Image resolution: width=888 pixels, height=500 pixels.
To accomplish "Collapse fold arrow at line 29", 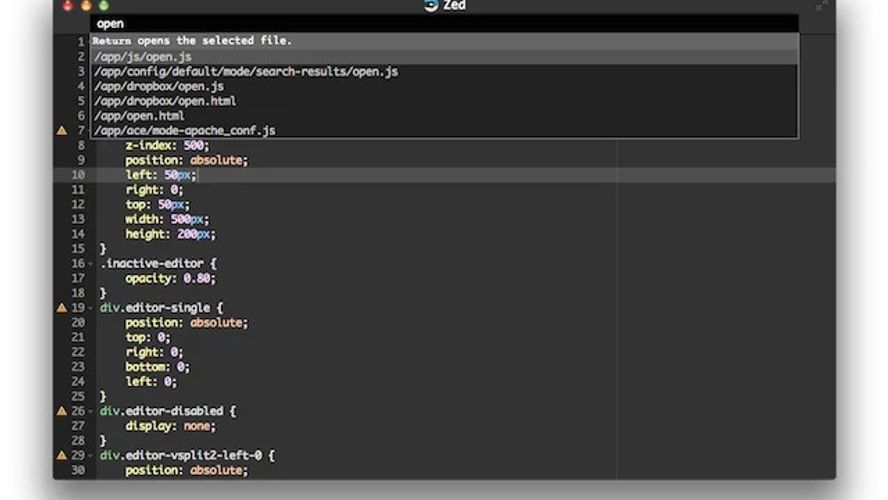I will coord(91,455).
